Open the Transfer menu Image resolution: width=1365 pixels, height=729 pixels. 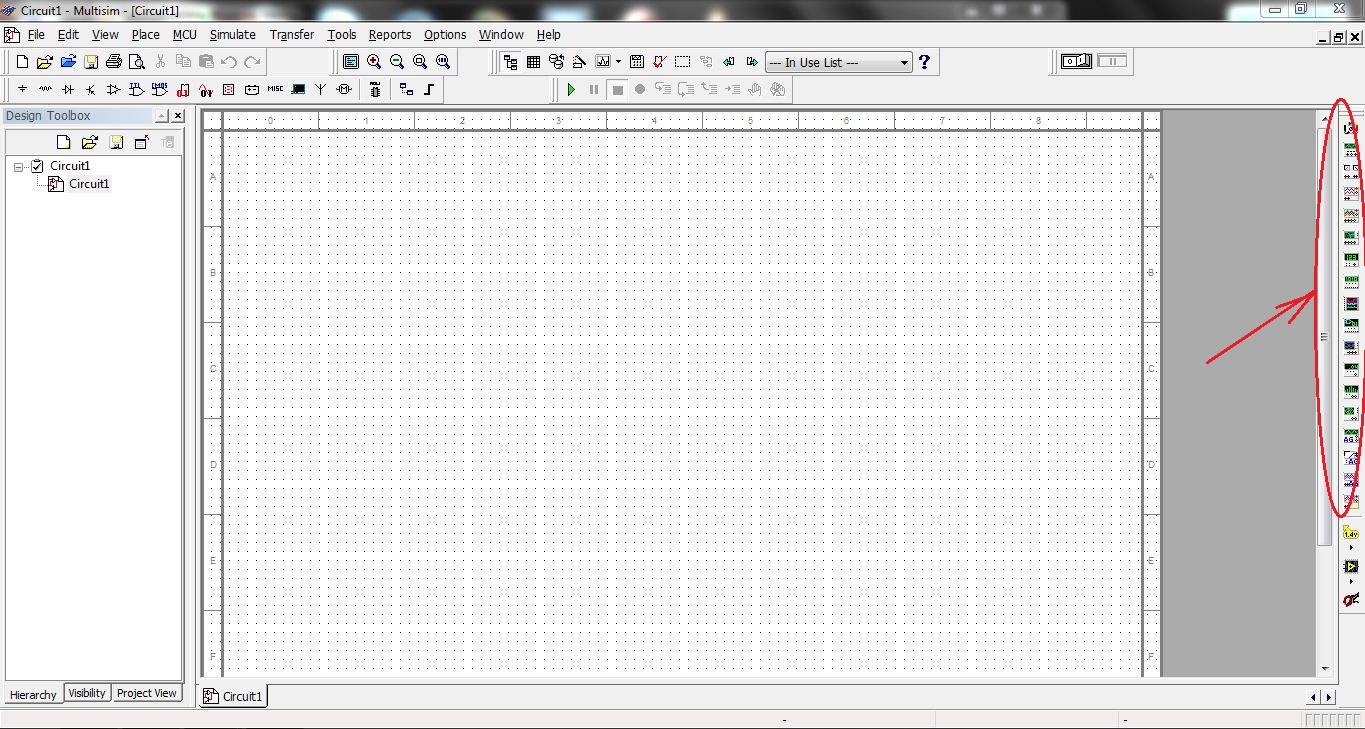point(292,34)
